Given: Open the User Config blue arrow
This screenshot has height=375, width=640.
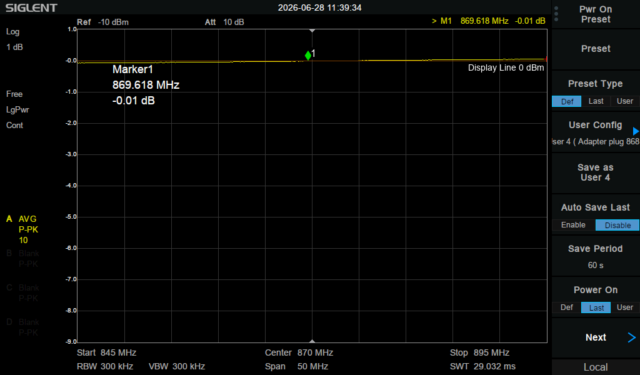Looking at the screenshot, I should coord(636,131).
